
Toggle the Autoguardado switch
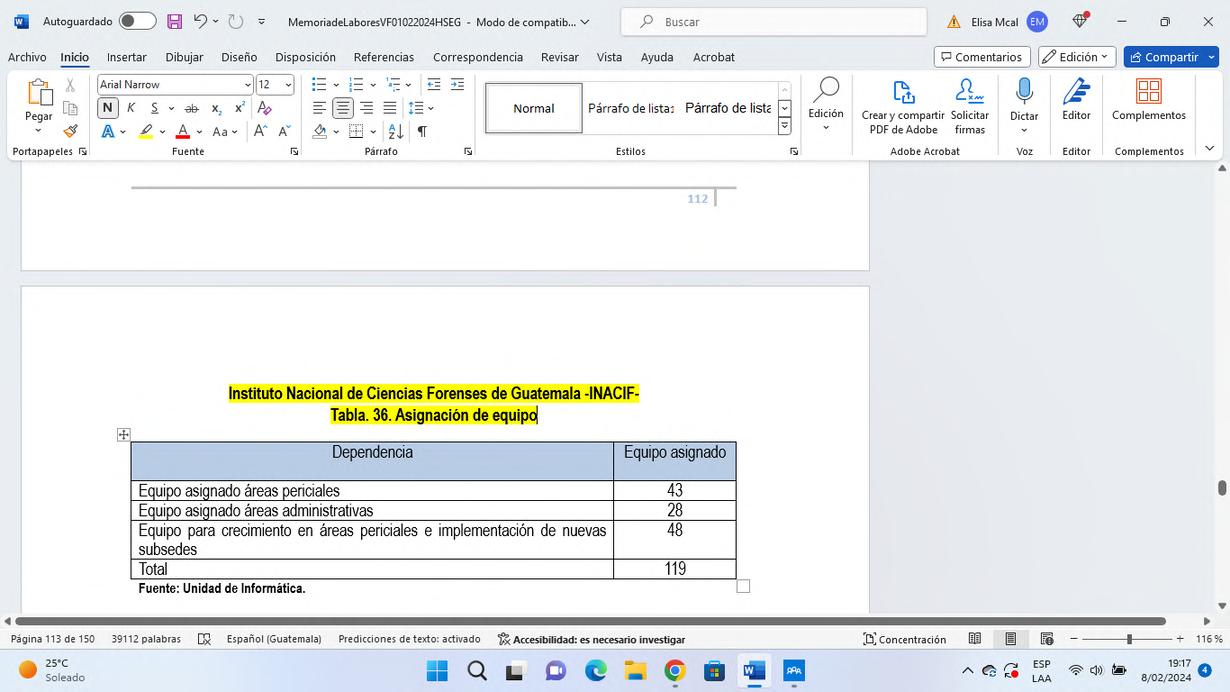tap(138, 21)
